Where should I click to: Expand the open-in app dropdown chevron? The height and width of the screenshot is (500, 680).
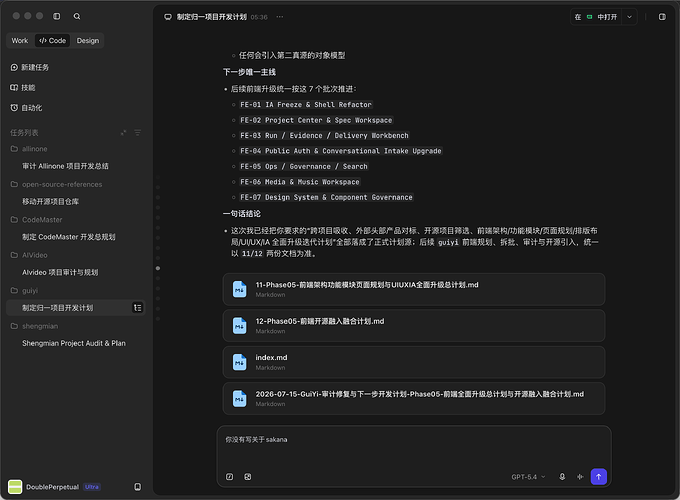(x=629, y=17)
